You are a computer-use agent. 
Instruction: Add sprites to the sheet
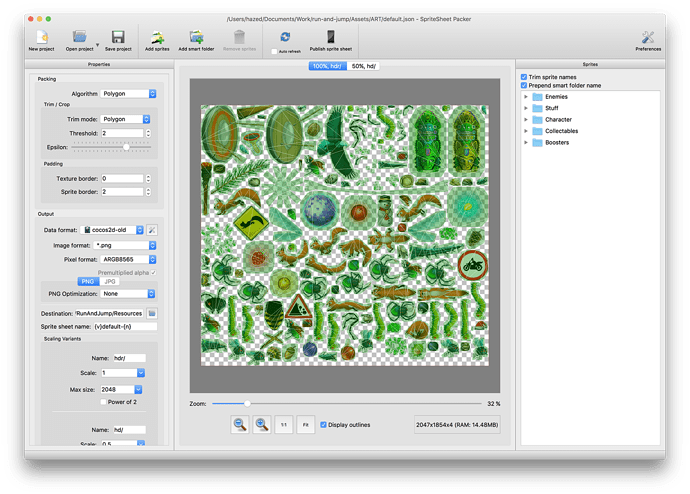[x=157, y=40]
